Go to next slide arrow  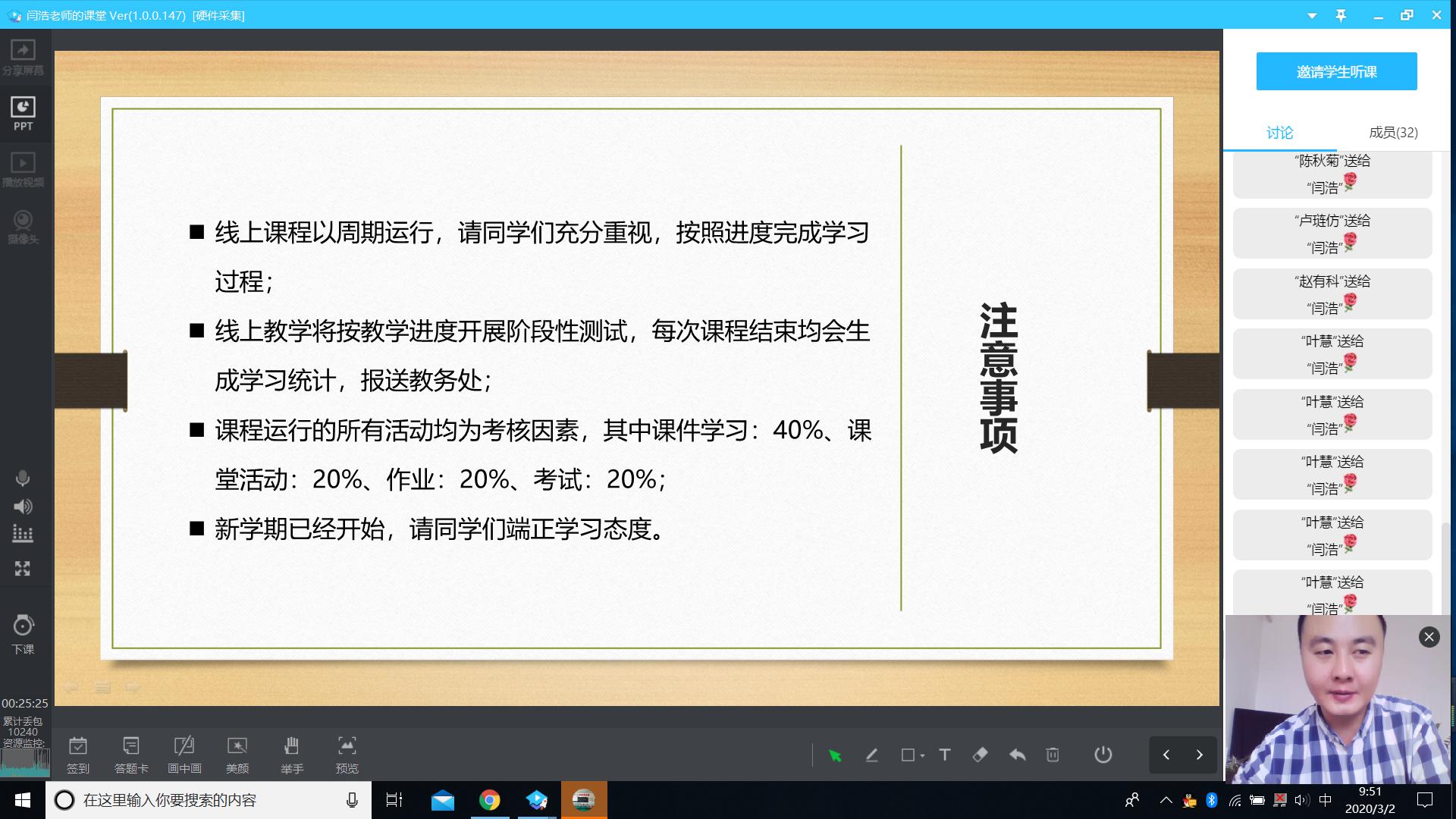click(1200, 755)
